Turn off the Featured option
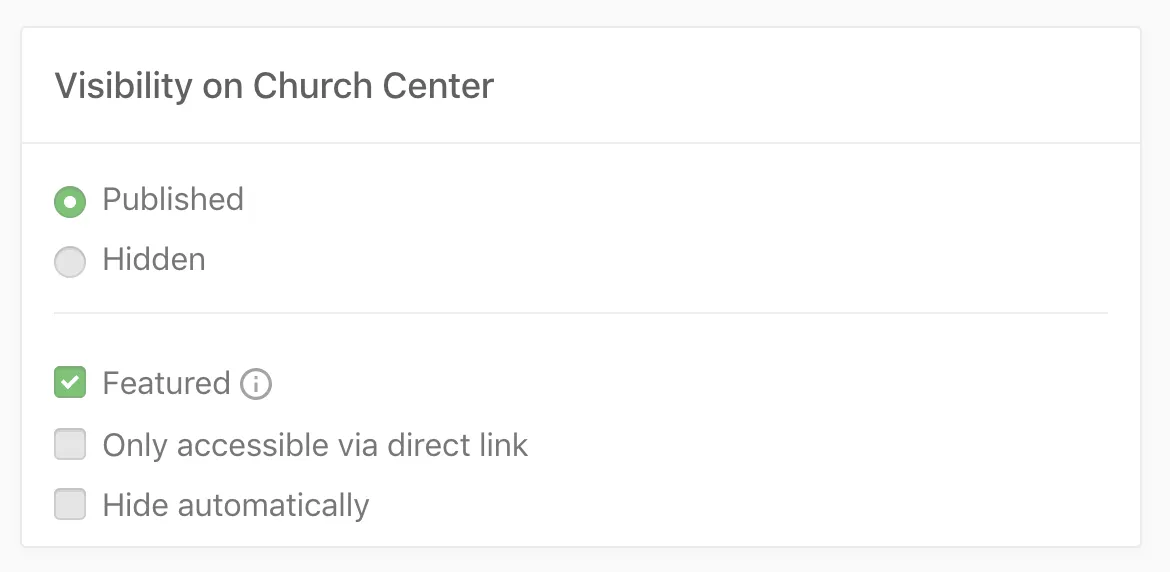Image resolution: width=1170 pixels, height=572 pixels. tap(70, 383)
